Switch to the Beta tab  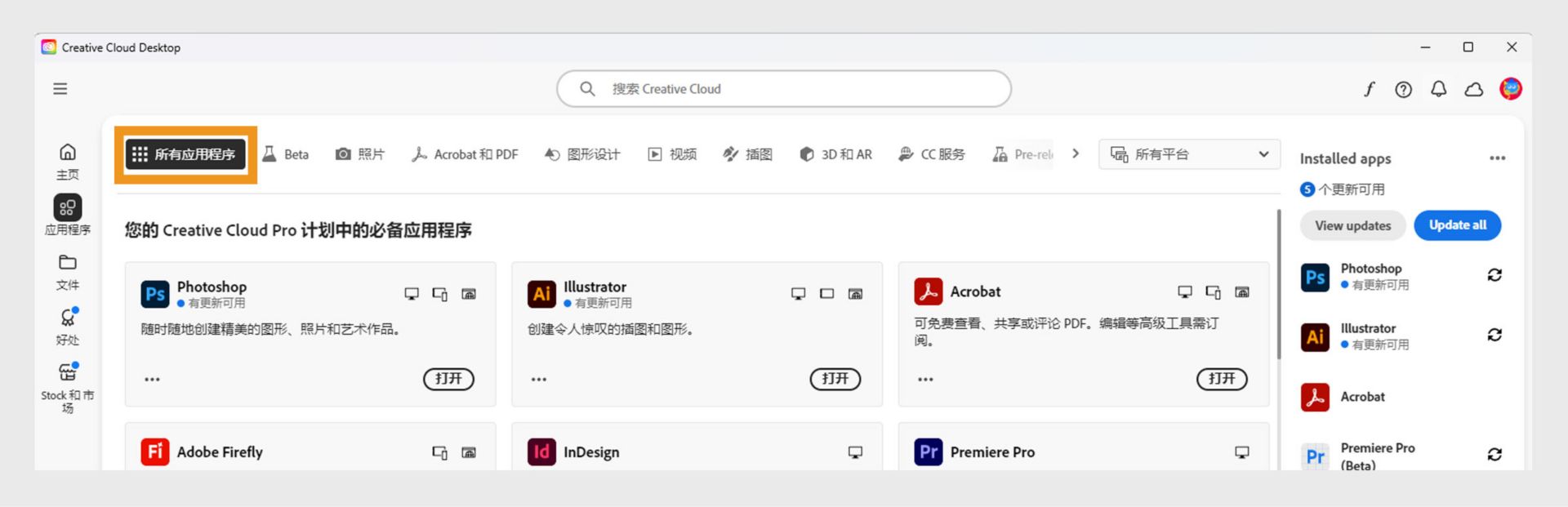[x=286, y=154]
